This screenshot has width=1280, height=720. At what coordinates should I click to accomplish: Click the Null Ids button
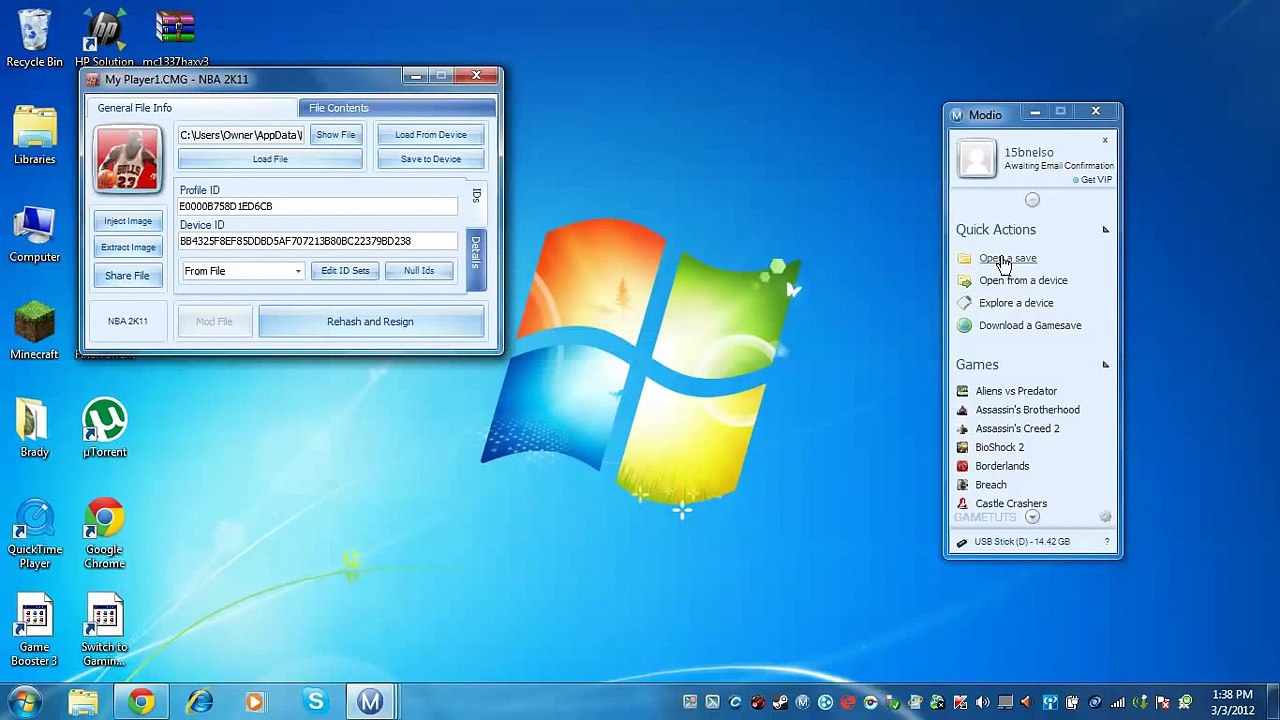coord(419,271)
